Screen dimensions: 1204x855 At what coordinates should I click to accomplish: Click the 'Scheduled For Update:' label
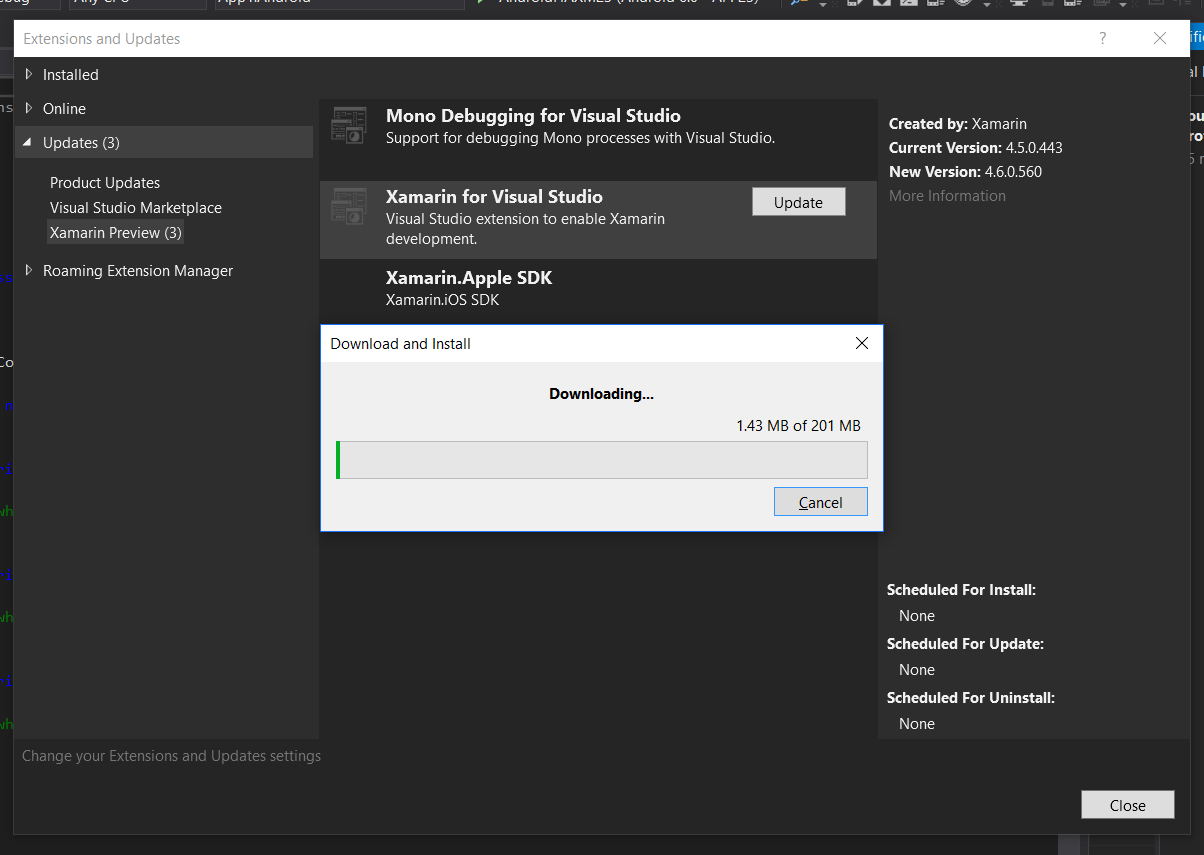coord(965,644)
